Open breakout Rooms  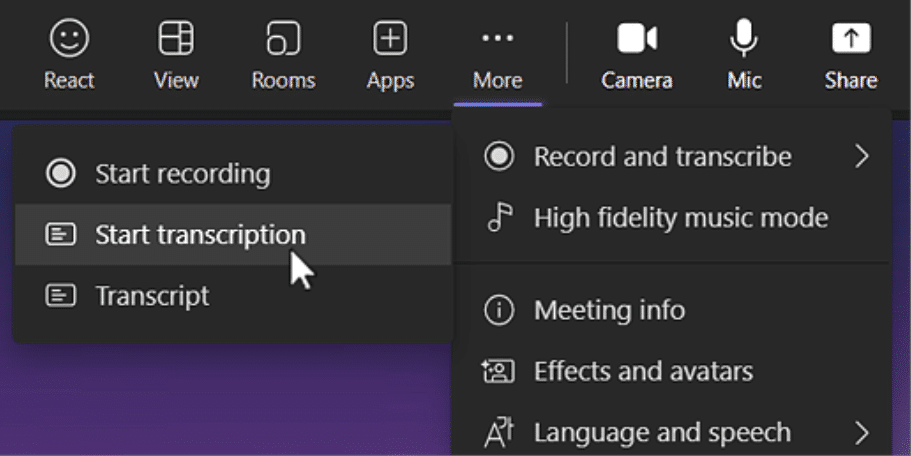tap(283, 40)
